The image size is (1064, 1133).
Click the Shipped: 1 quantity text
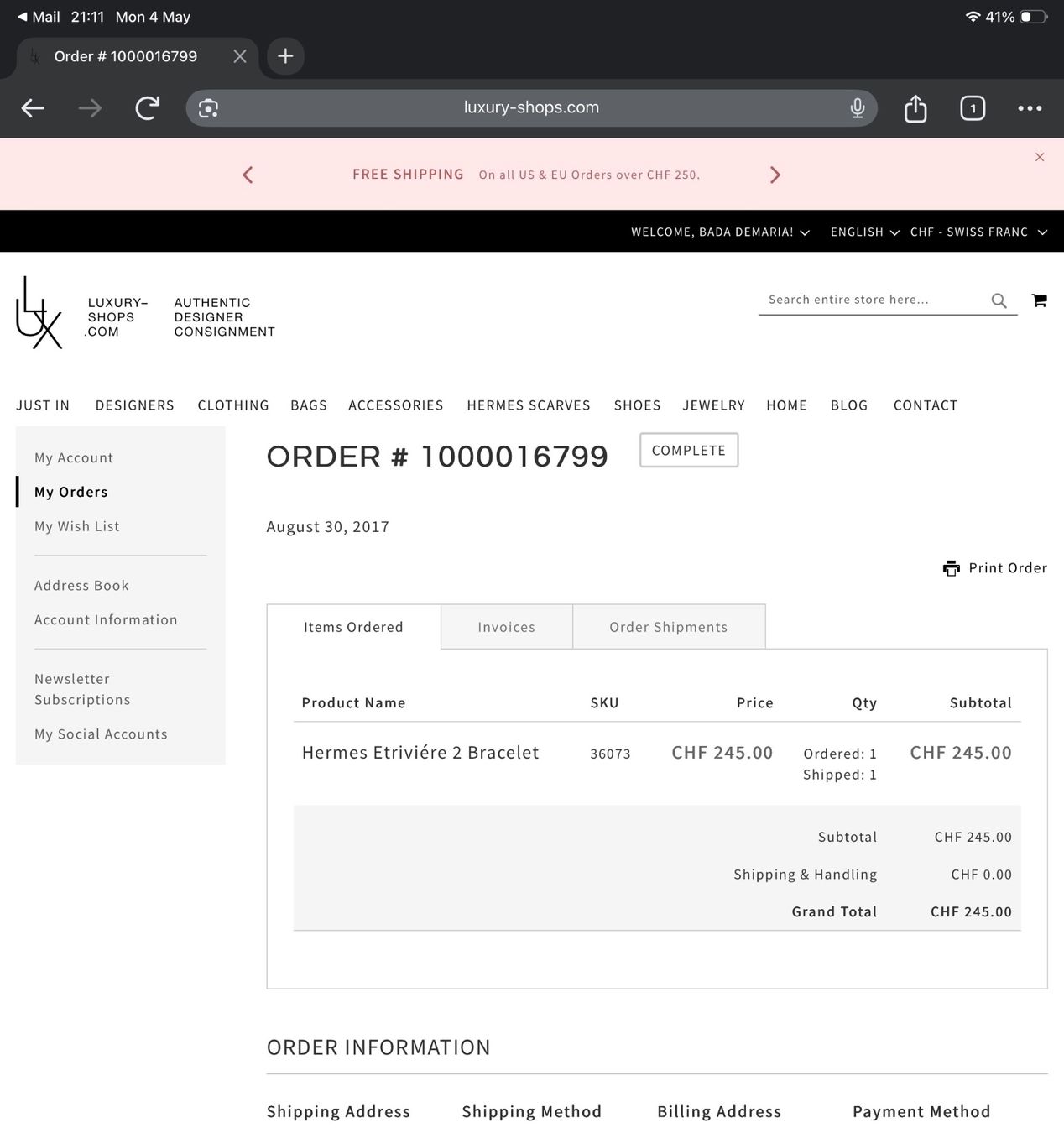pyautogui.click(x=840, y=775)
